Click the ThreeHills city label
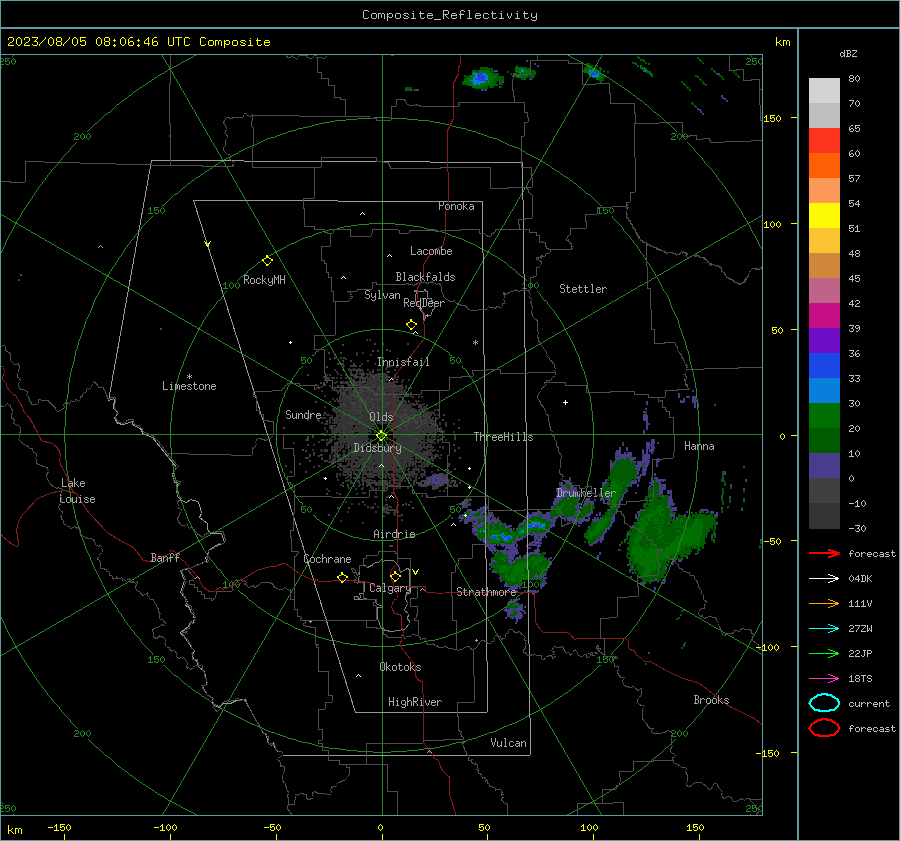The height and width of the screenshot is (841, 900). pos(503,437)
